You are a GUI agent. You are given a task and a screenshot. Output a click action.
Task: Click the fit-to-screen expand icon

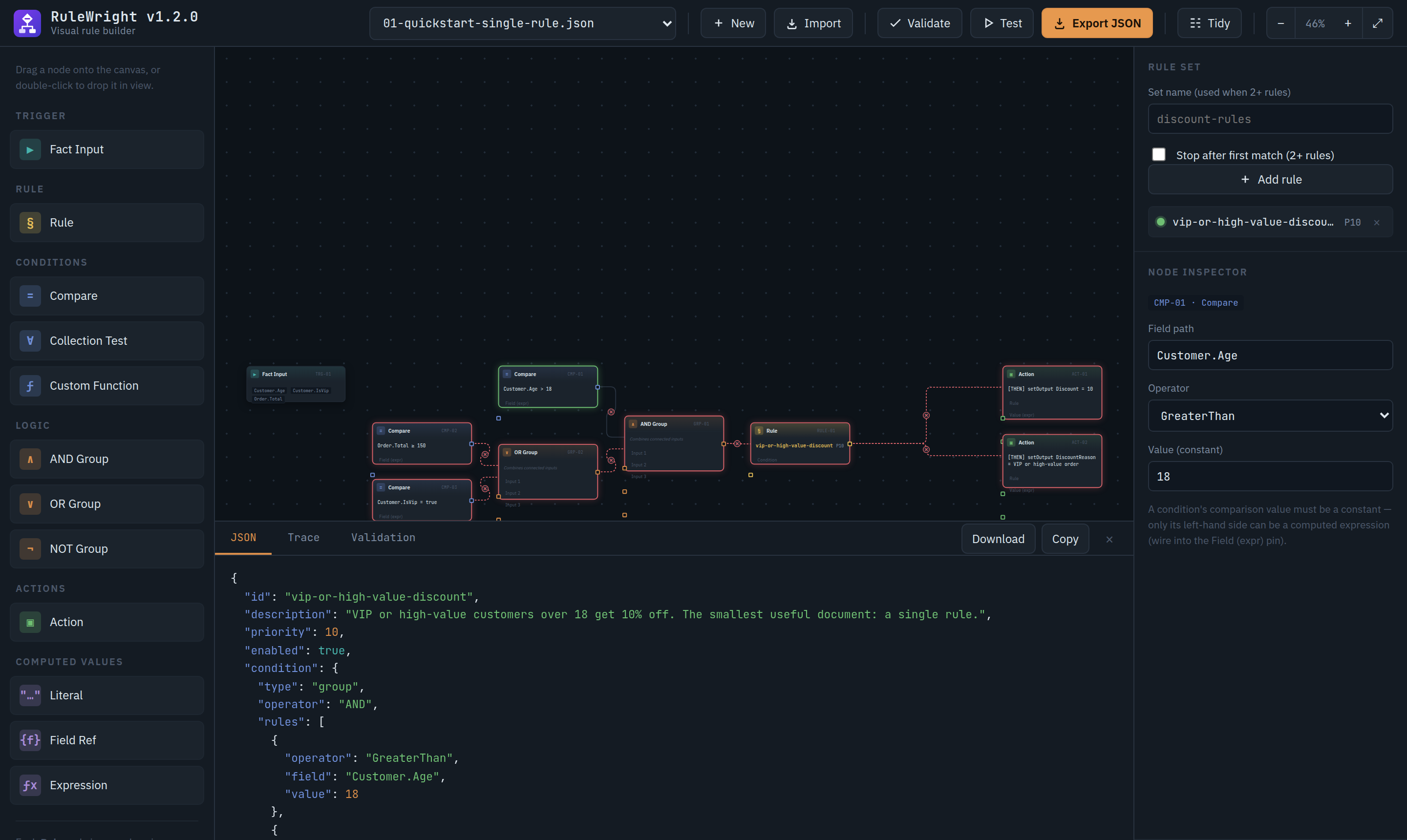pos(1378,23)
